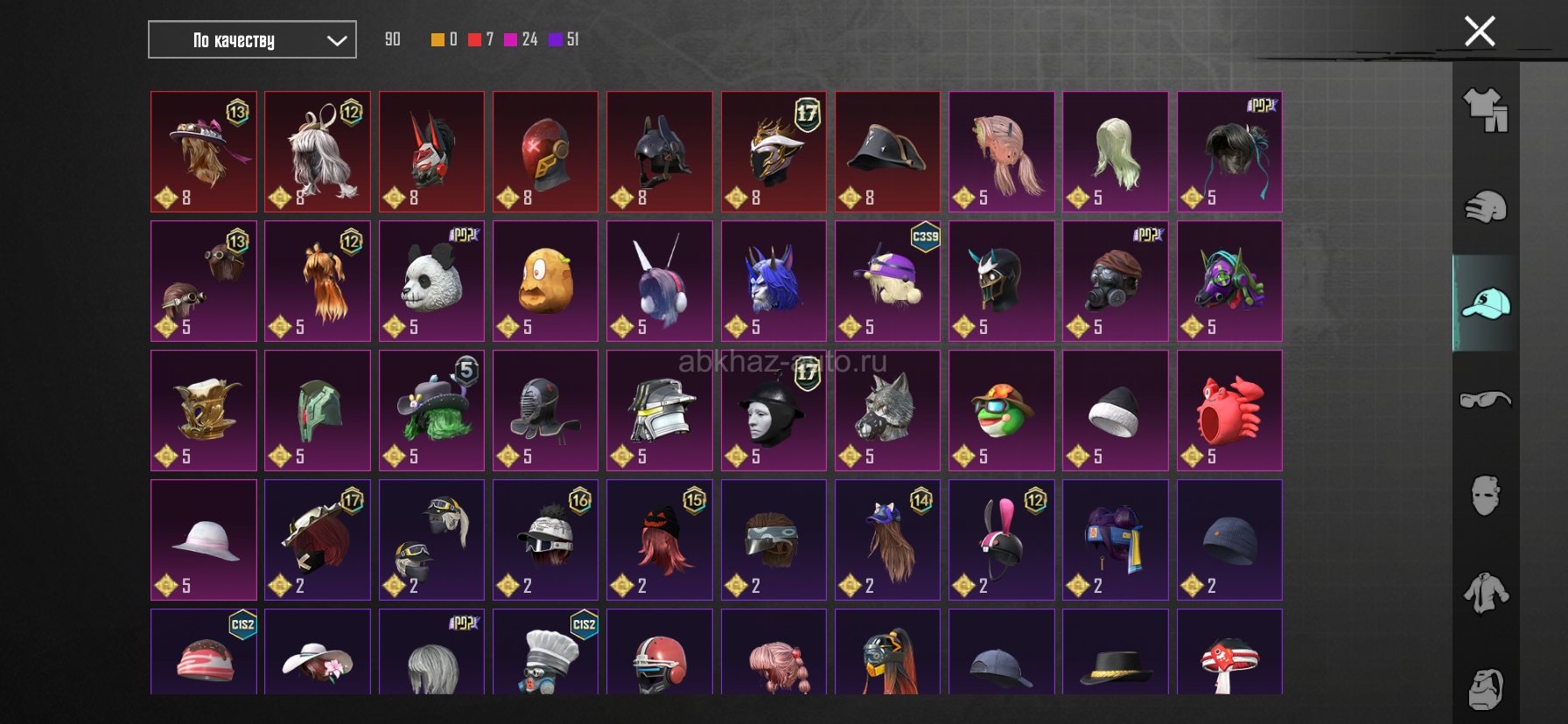
Task: Select the white chef hat item
Action: 545,651
